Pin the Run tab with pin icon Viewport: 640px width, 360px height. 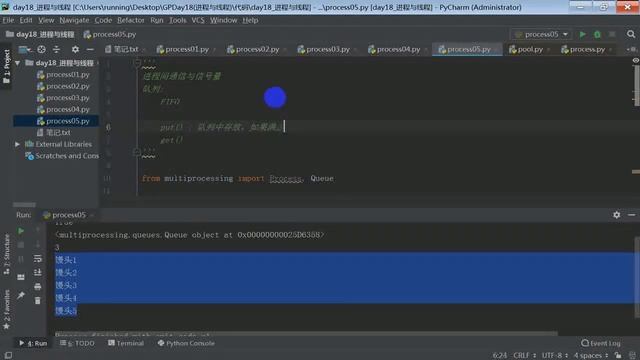point(21,295)
